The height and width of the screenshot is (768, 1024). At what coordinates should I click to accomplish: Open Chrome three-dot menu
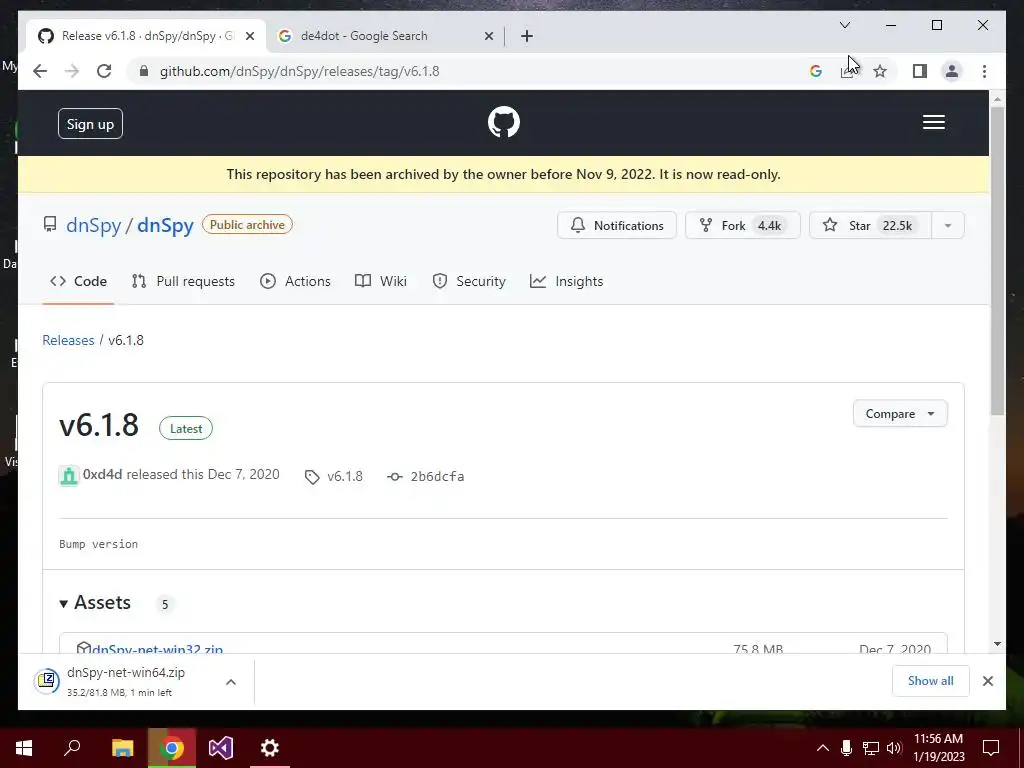(984, 71)
